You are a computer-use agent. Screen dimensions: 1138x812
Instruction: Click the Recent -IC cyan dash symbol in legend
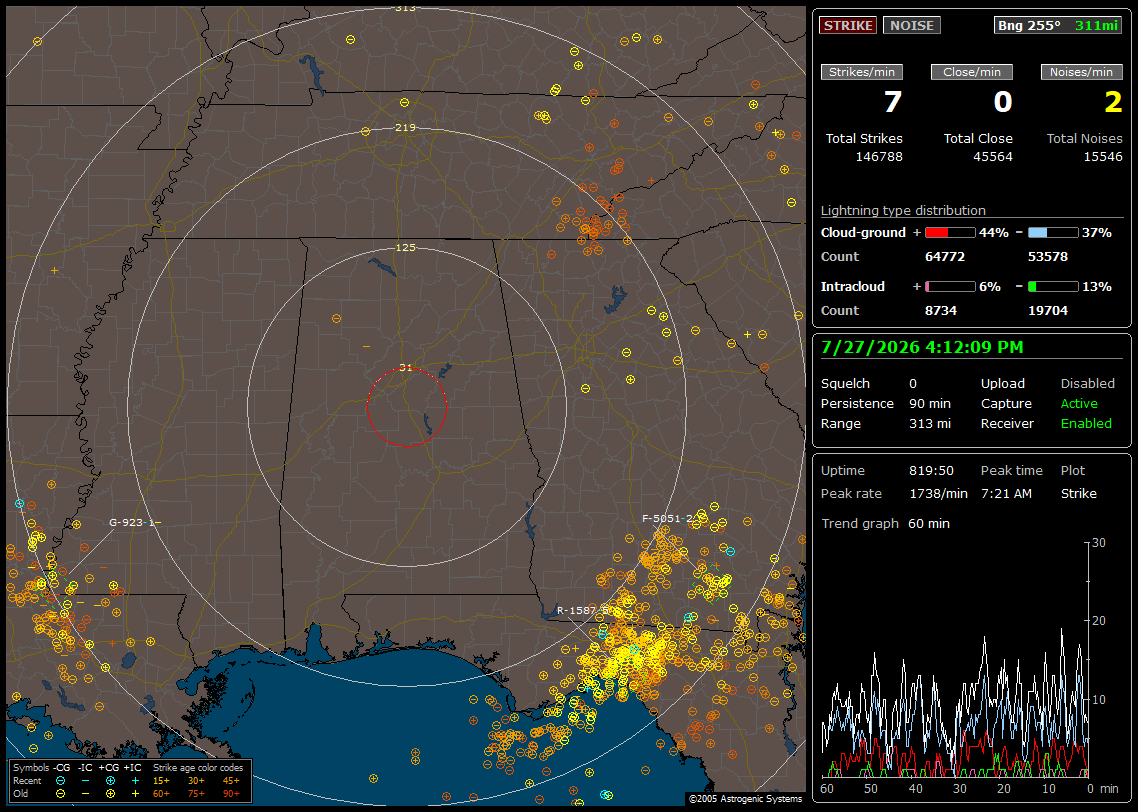click(x=86, y=781)
